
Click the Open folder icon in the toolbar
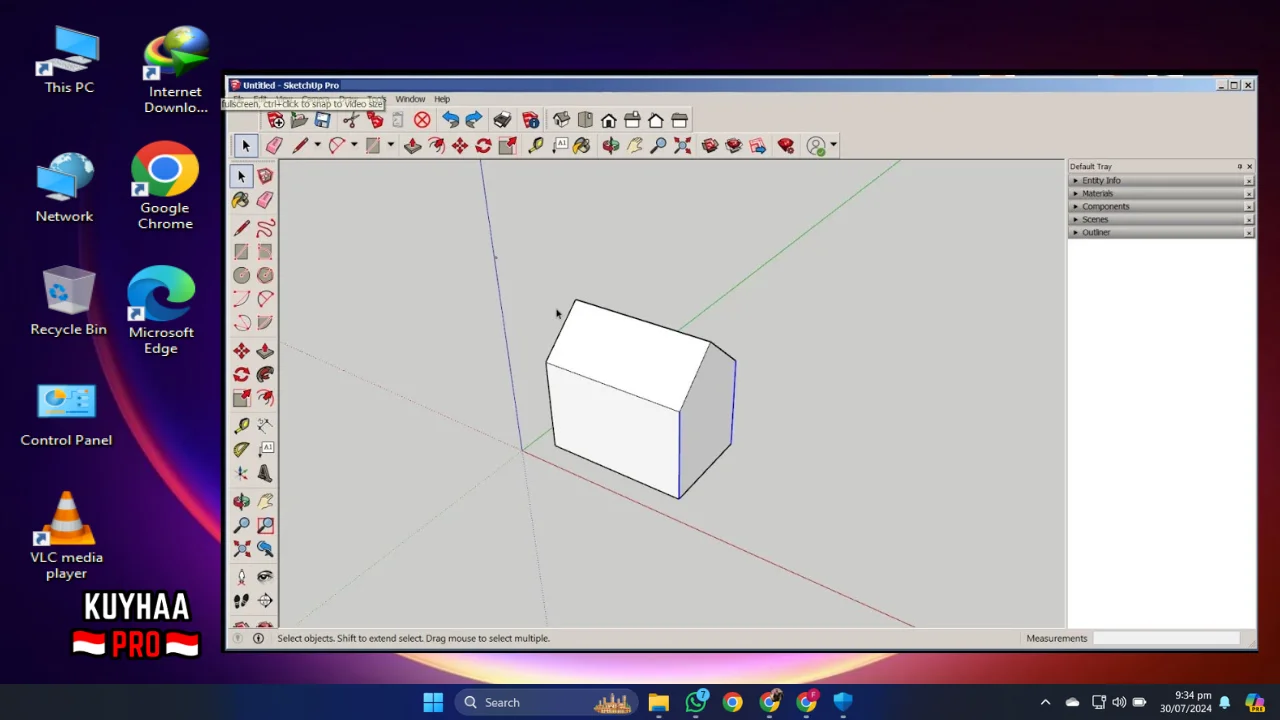coord(299,120)
